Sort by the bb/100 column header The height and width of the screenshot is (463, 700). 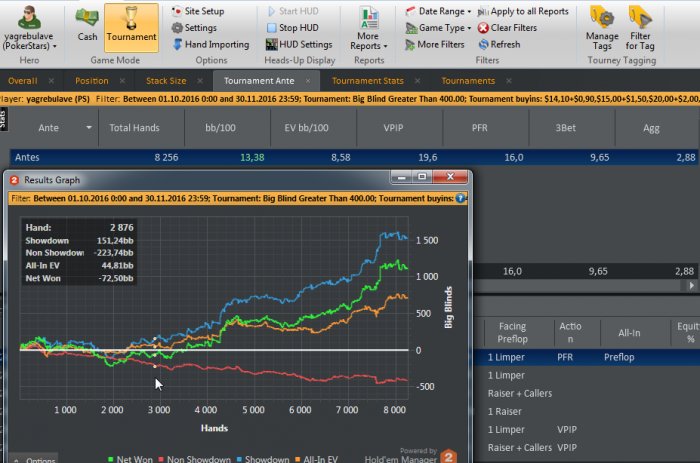coord(228,128)
